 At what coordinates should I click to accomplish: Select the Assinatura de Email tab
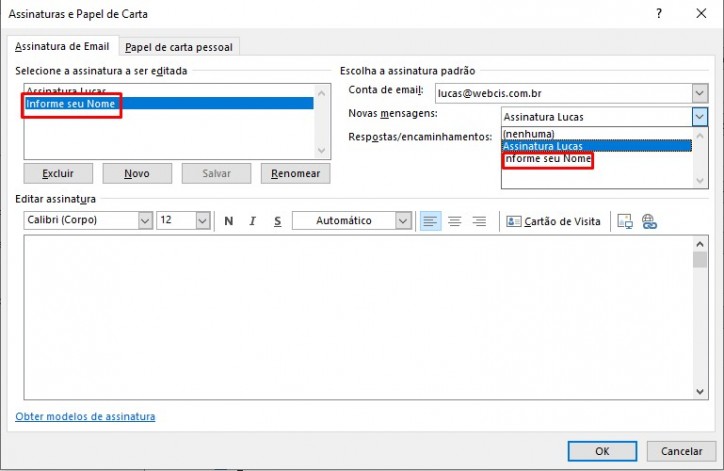(x=62, y=47)
